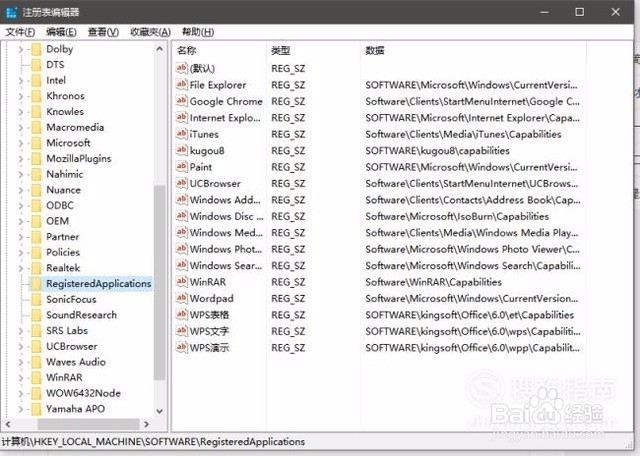Click the tree vertical scrollbar thumb
The width and height of the screenshot is (640, 456).
point(160,282)
